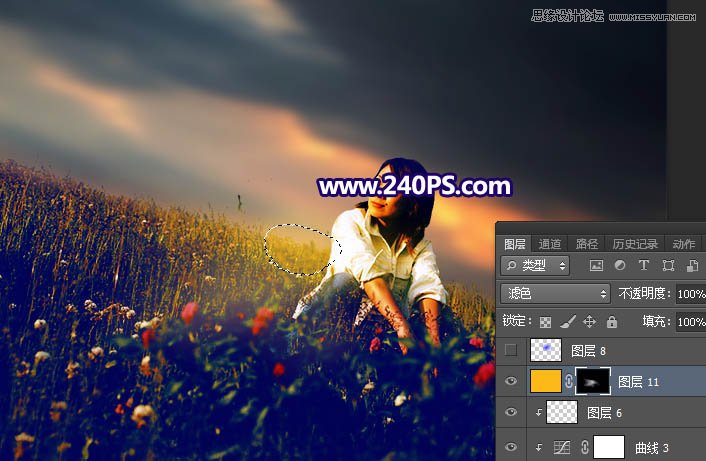Select white mask thumbnail of 曲线 3
Screen dimensions: 706x461
point(609,447)
